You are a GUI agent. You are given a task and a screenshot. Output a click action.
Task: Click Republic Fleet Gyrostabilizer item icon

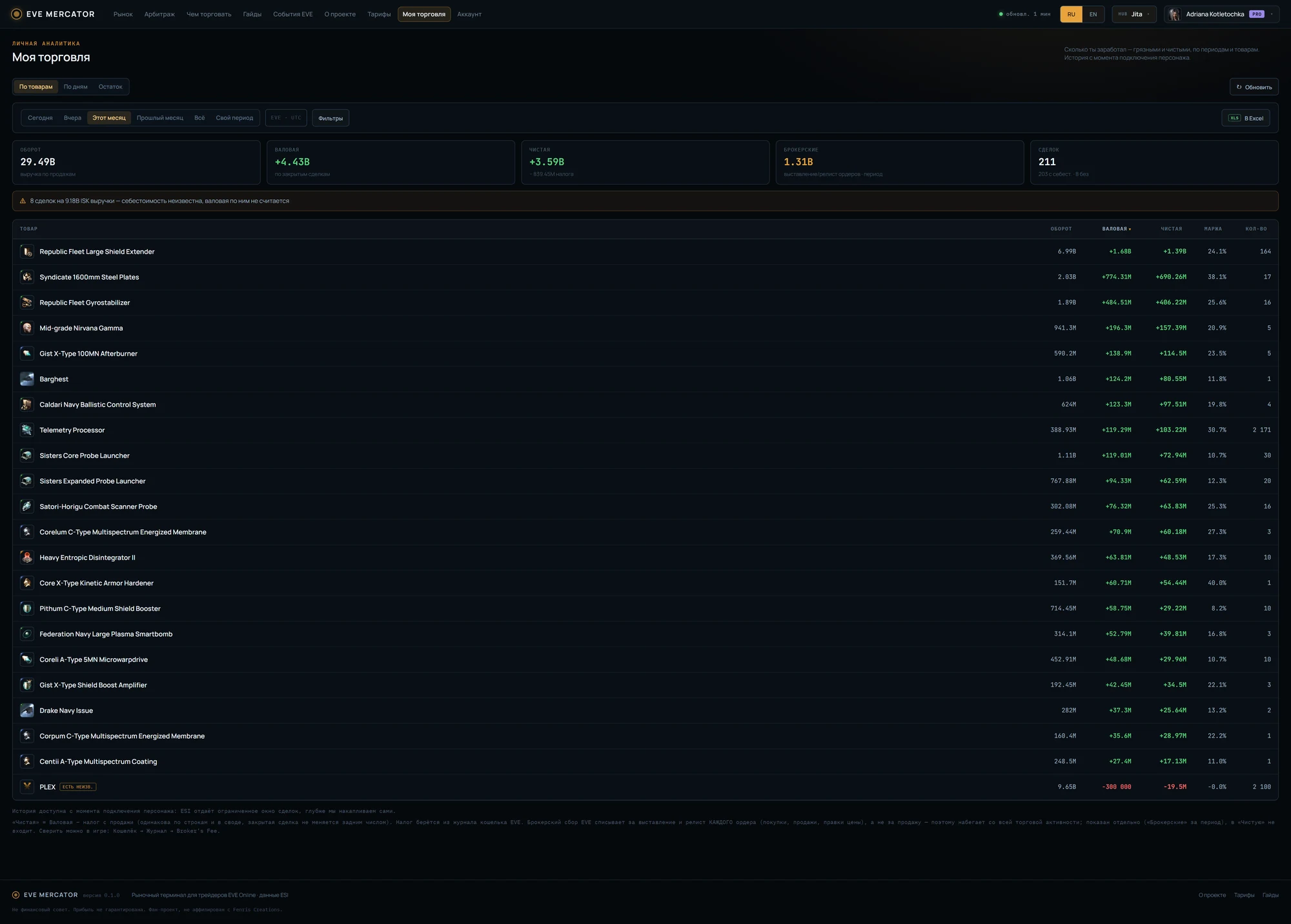point(26,303)
